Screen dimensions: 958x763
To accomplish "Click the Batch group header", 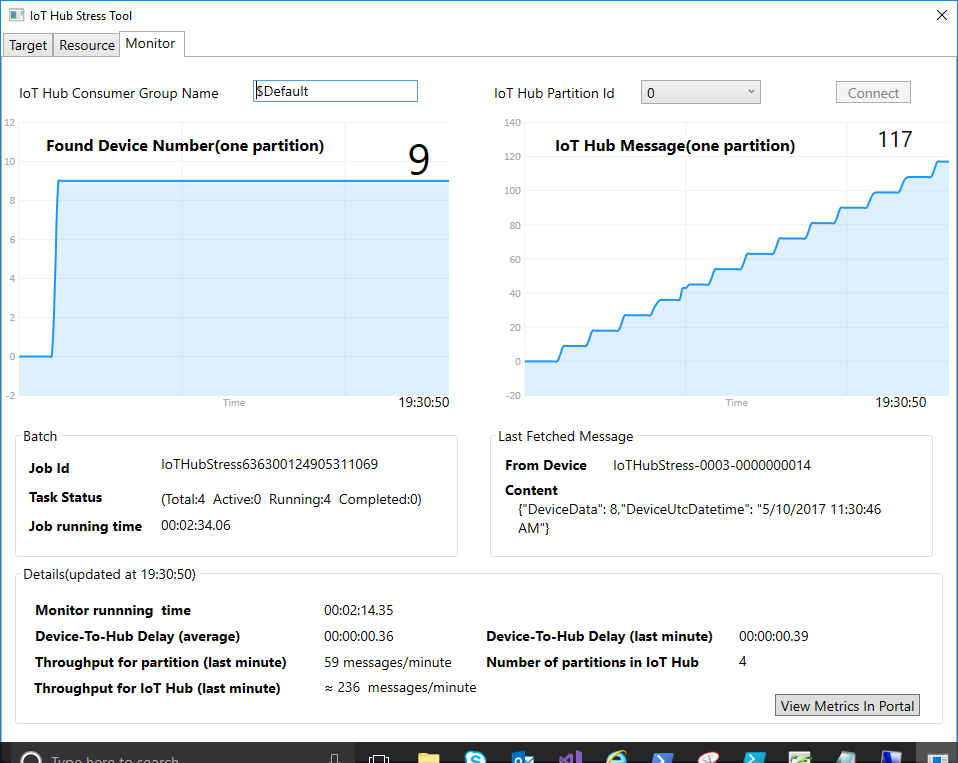I will point(40,436).
